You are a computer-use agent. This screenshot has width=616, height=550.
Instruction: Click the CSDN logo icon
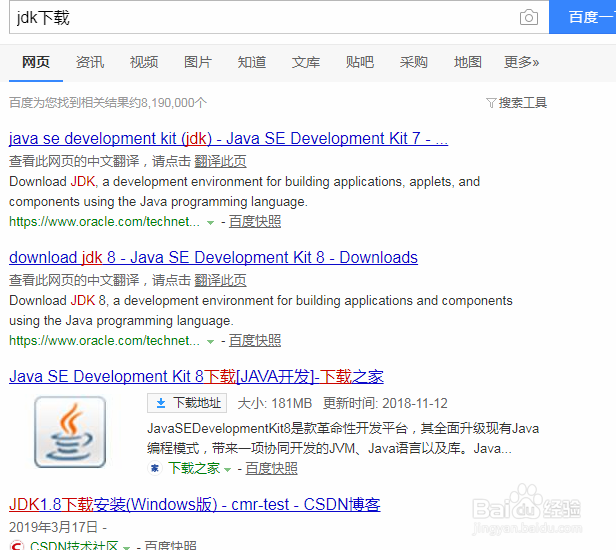(16, 546)
